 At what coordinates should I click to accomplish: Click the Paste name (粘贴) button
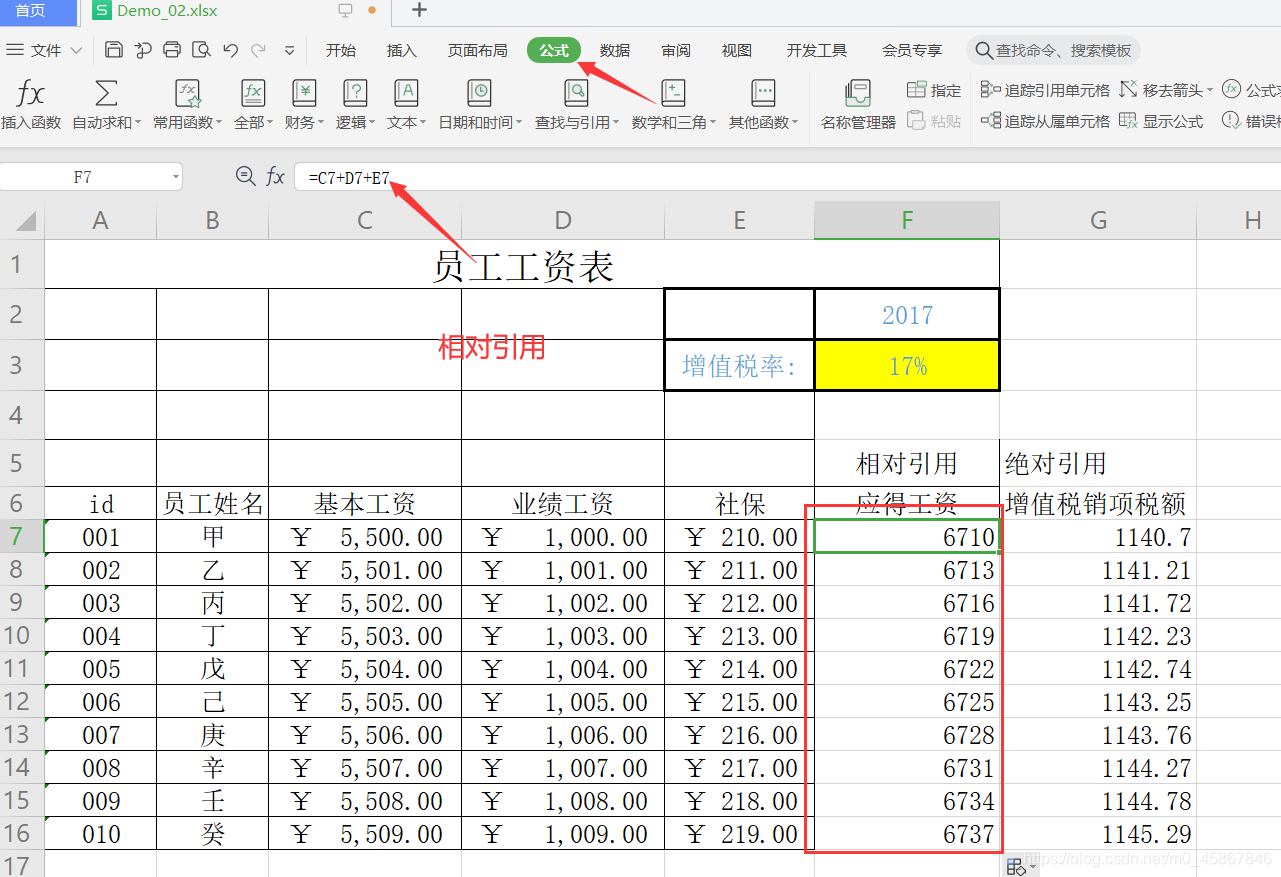tap(934, 121)
